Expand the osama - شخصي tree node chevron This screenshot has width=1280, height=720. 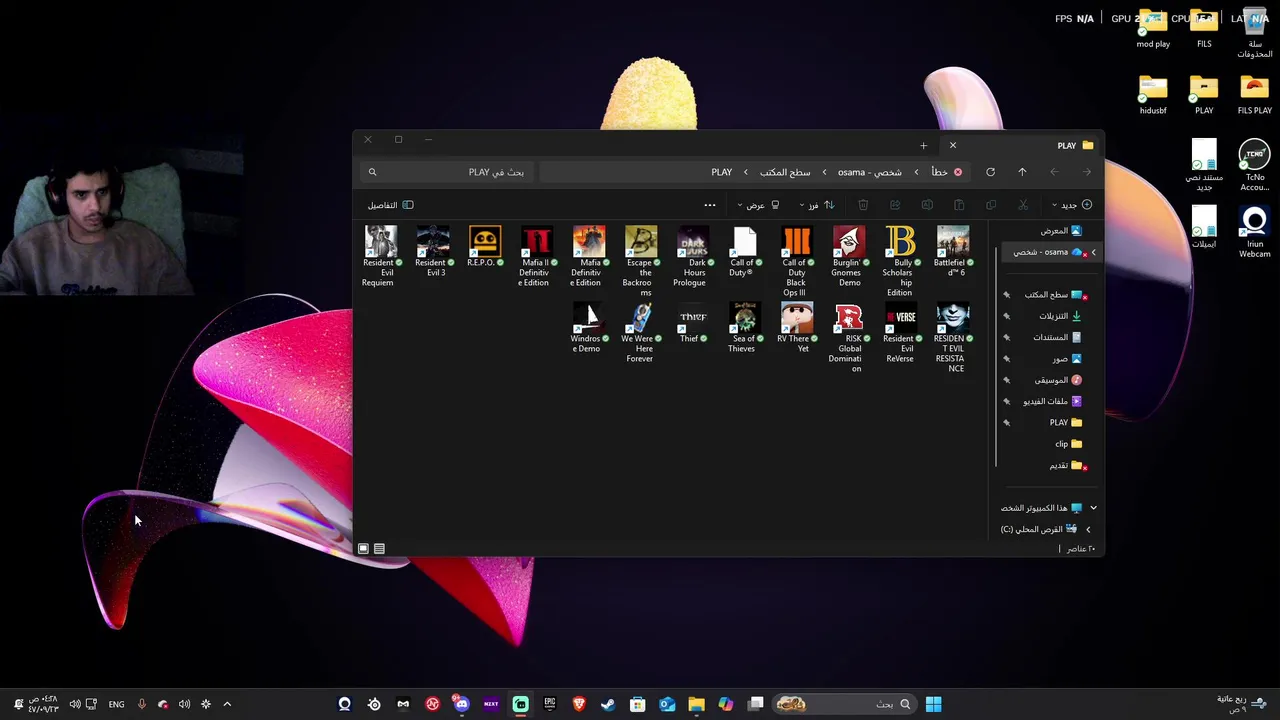pos(1093,252)
